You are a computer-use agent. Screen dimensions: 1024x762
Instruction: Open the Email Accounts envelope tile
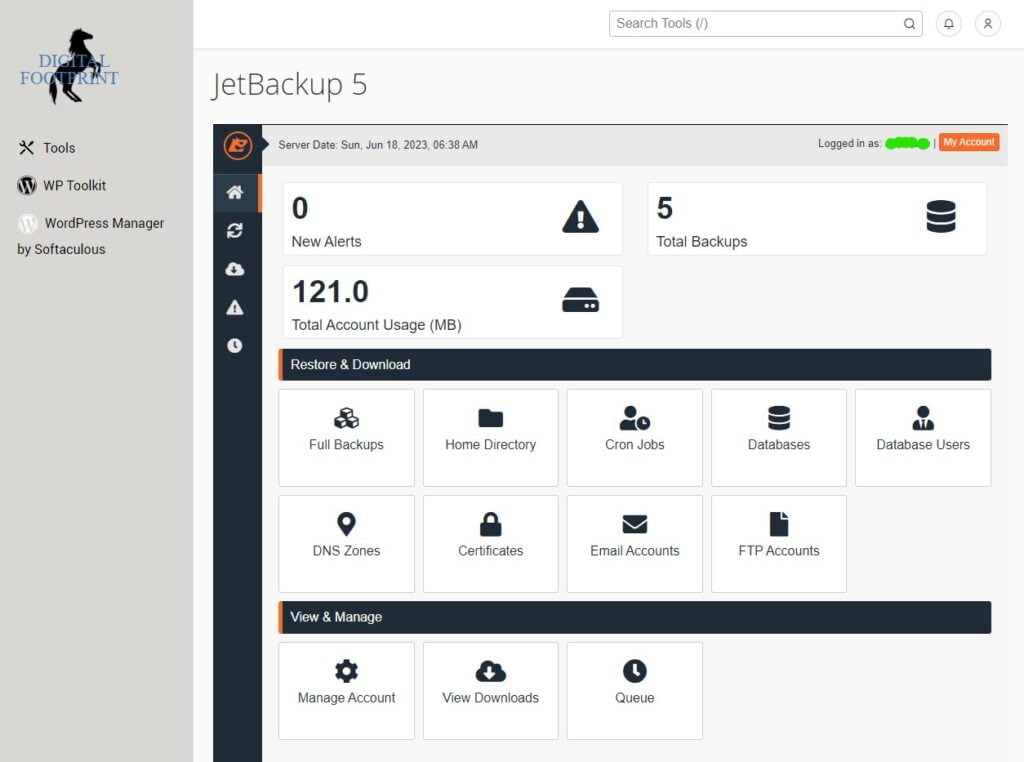tap(635, 543)
